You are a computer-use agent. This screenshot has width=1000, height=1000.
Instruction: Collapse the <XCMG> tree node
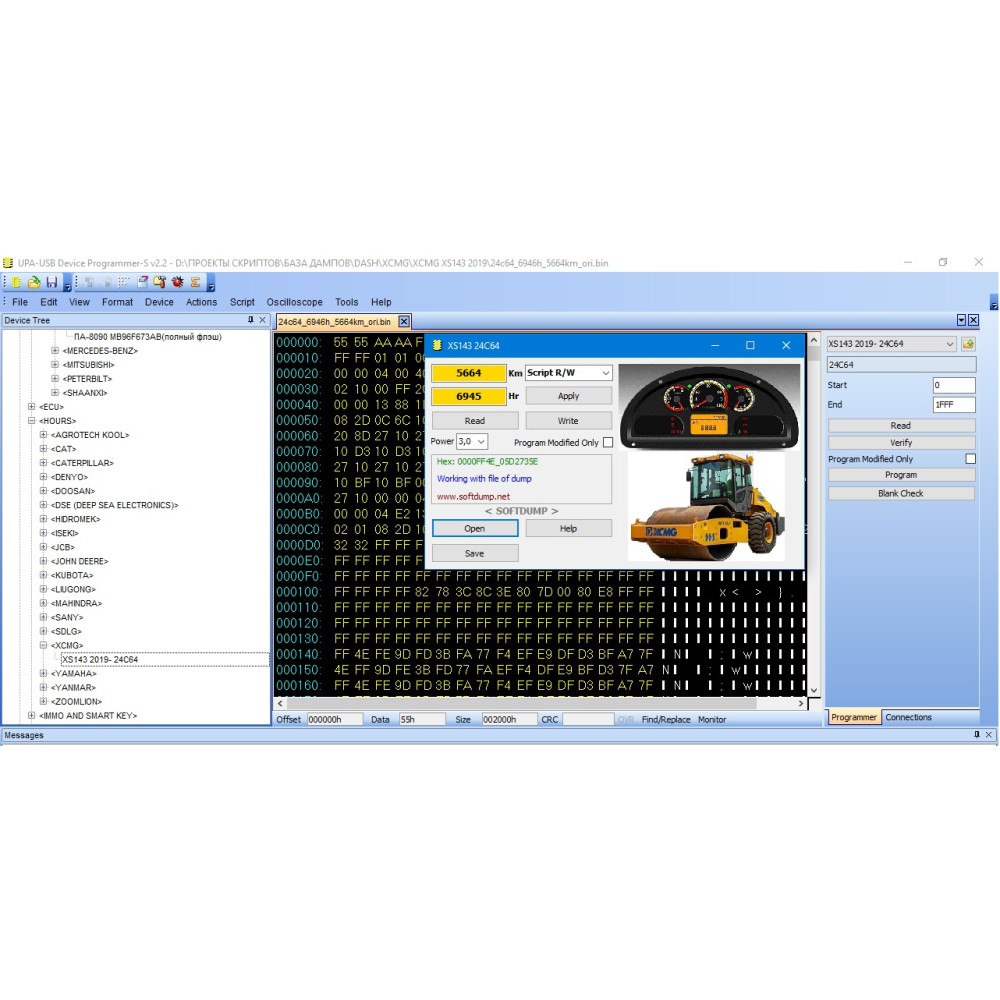pos(43,645)
